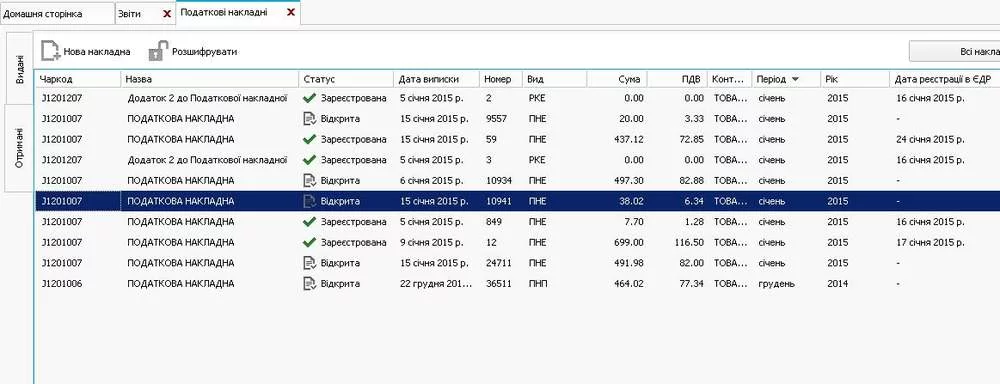Select the Отримані side tab
This screenshot has width=1000, height=384.
pos(20,147)
